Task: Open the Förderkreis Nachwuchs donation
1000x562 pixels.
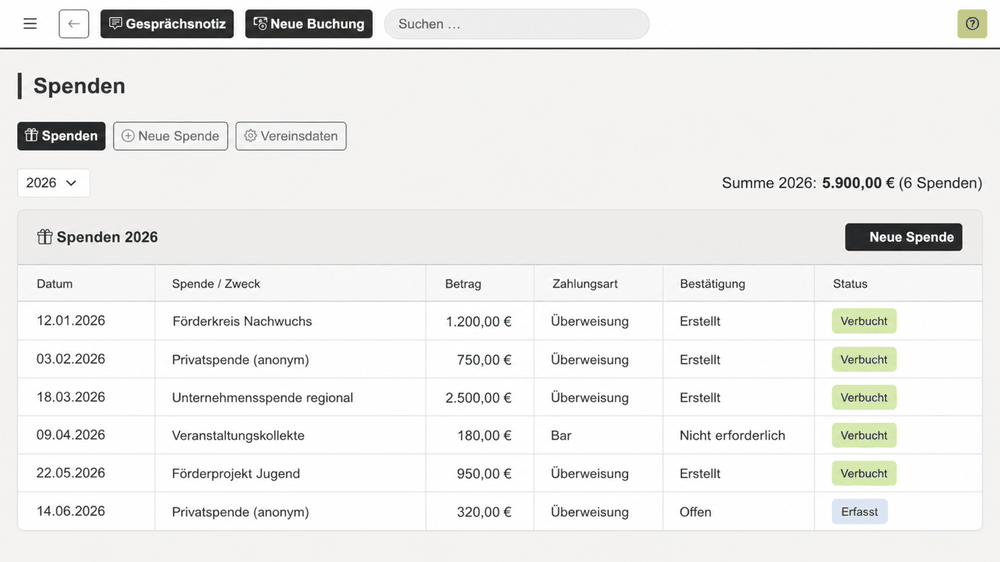Action: click(242, 322)
